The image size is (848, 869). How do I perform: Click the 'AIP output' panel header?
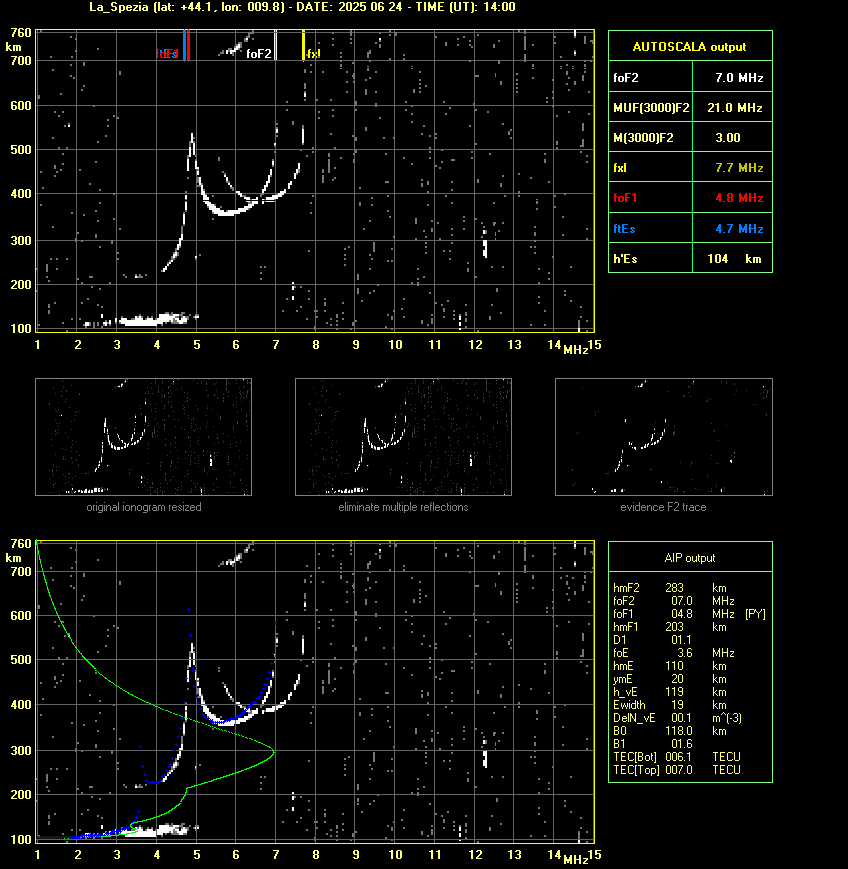690,558
